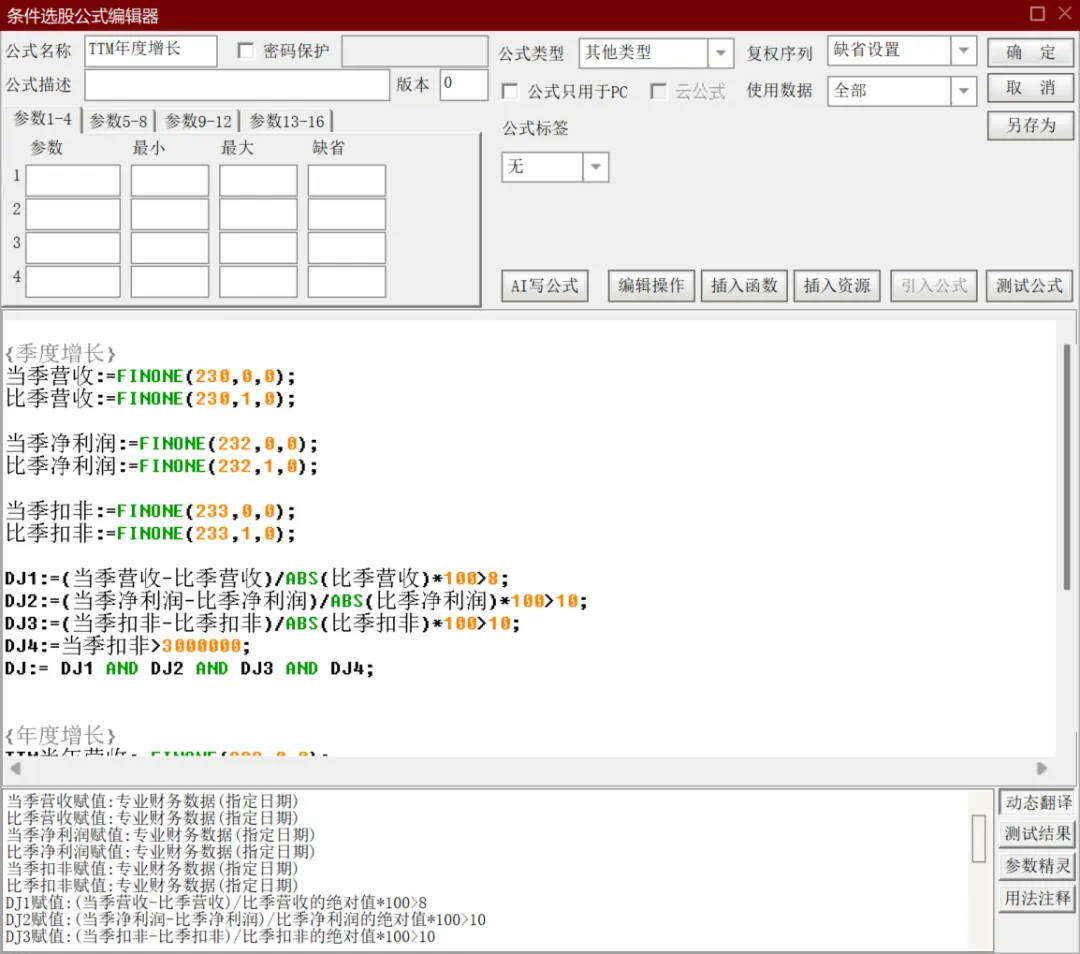
Task: Click parameter 4 缺省 field
Action: [346, 282]
